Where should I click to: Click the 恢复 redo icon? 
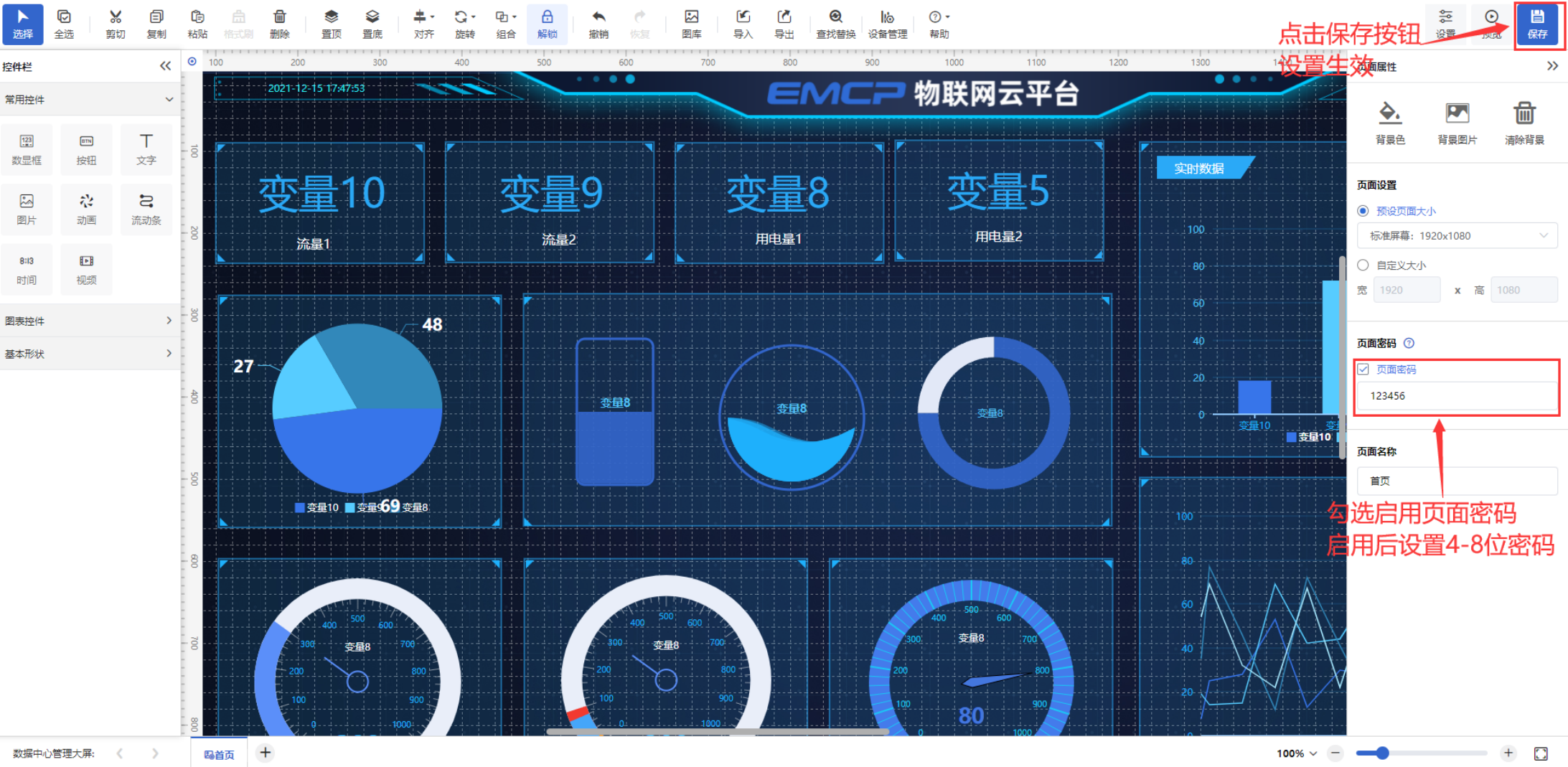[x=639, y=24]
